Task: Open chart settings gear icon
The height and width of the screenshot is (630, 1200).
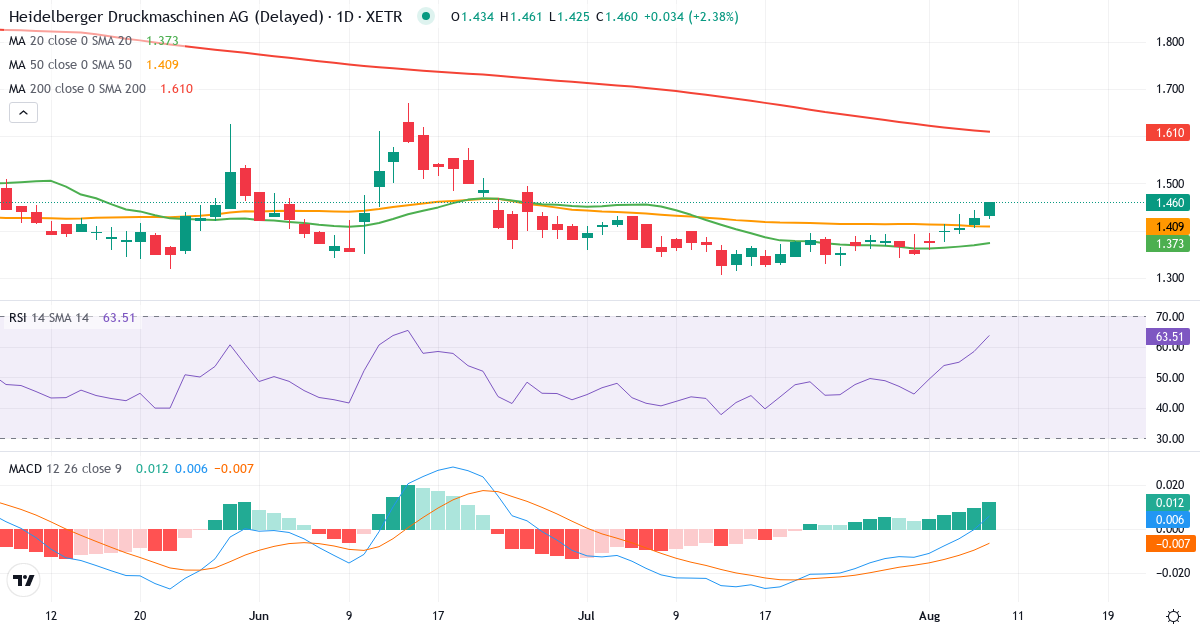Action: click(1171, 616)
